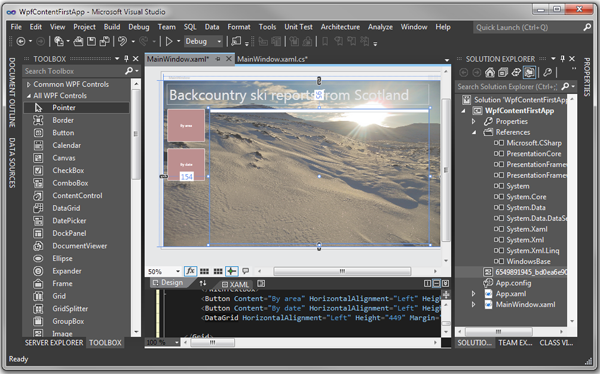Select the Pointer tool in Toolbox

pos(77,108)
